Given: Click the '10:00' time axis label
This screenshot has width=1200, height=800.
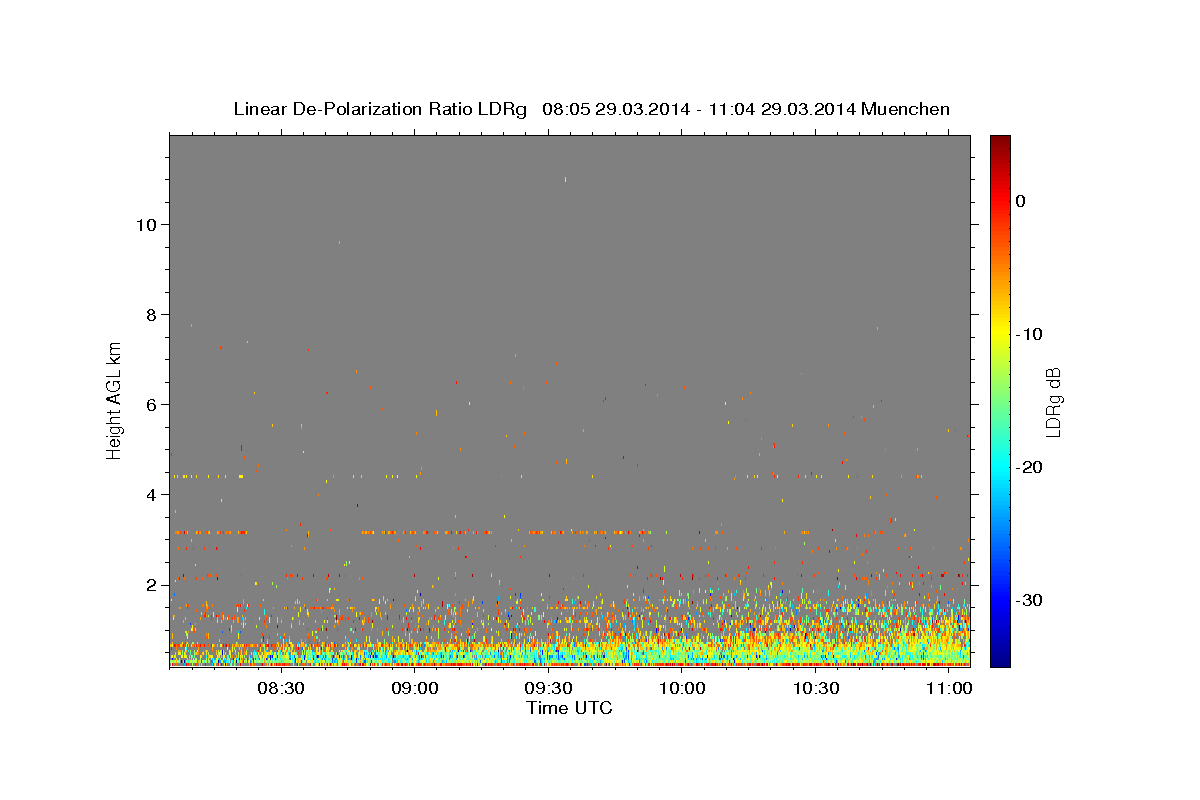Looking at the screenshot, I should 682,688.
